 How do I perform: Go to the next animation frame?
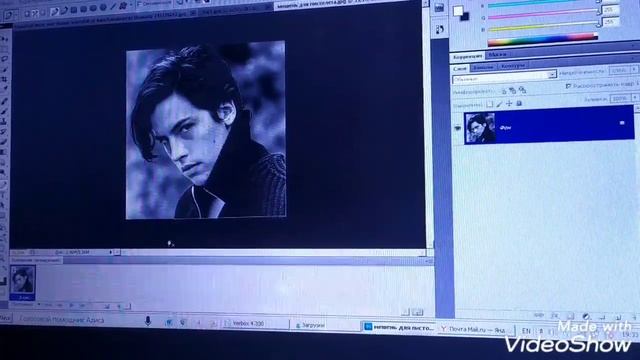click(82, 306)
